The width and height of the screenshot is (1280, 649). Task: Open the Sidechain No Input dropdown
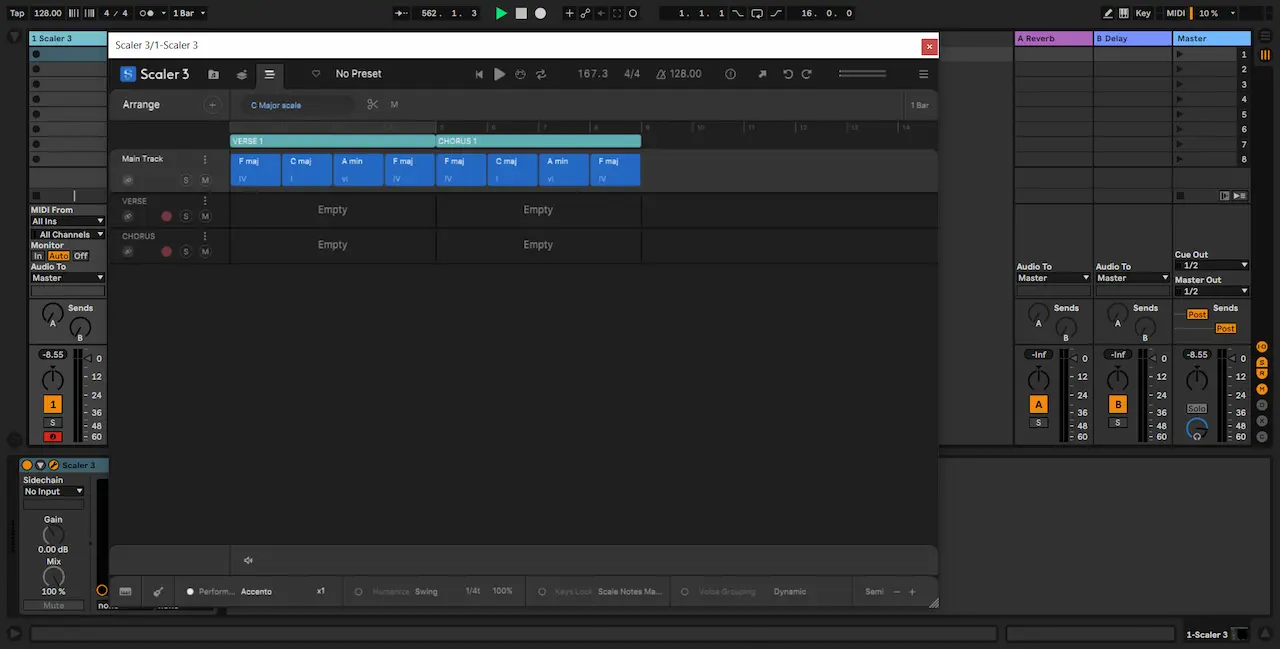[x=53, y=491]
